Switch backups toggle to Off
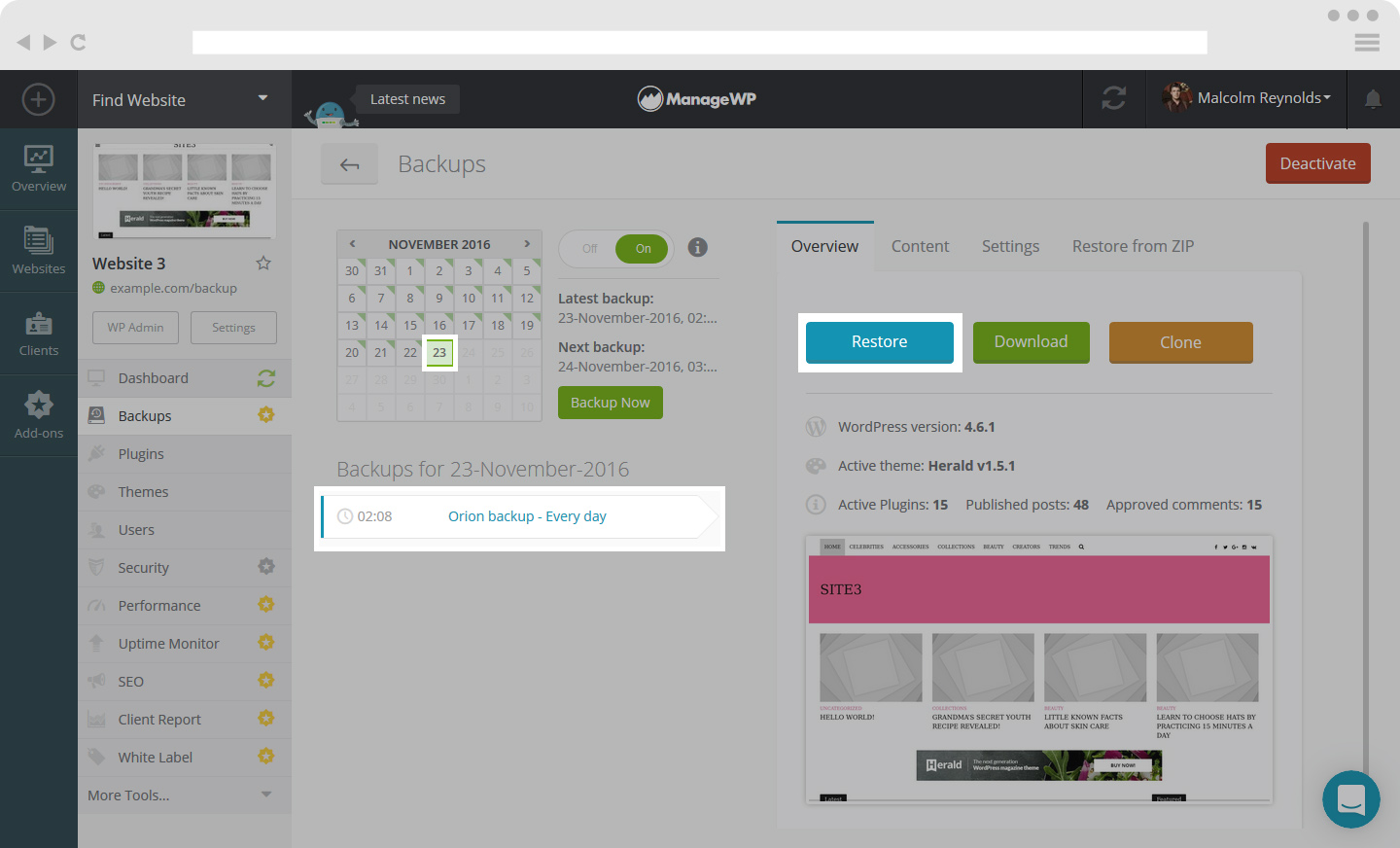Image resolution: width=1400 pixels, height=848 pixels. coord(589,249)
